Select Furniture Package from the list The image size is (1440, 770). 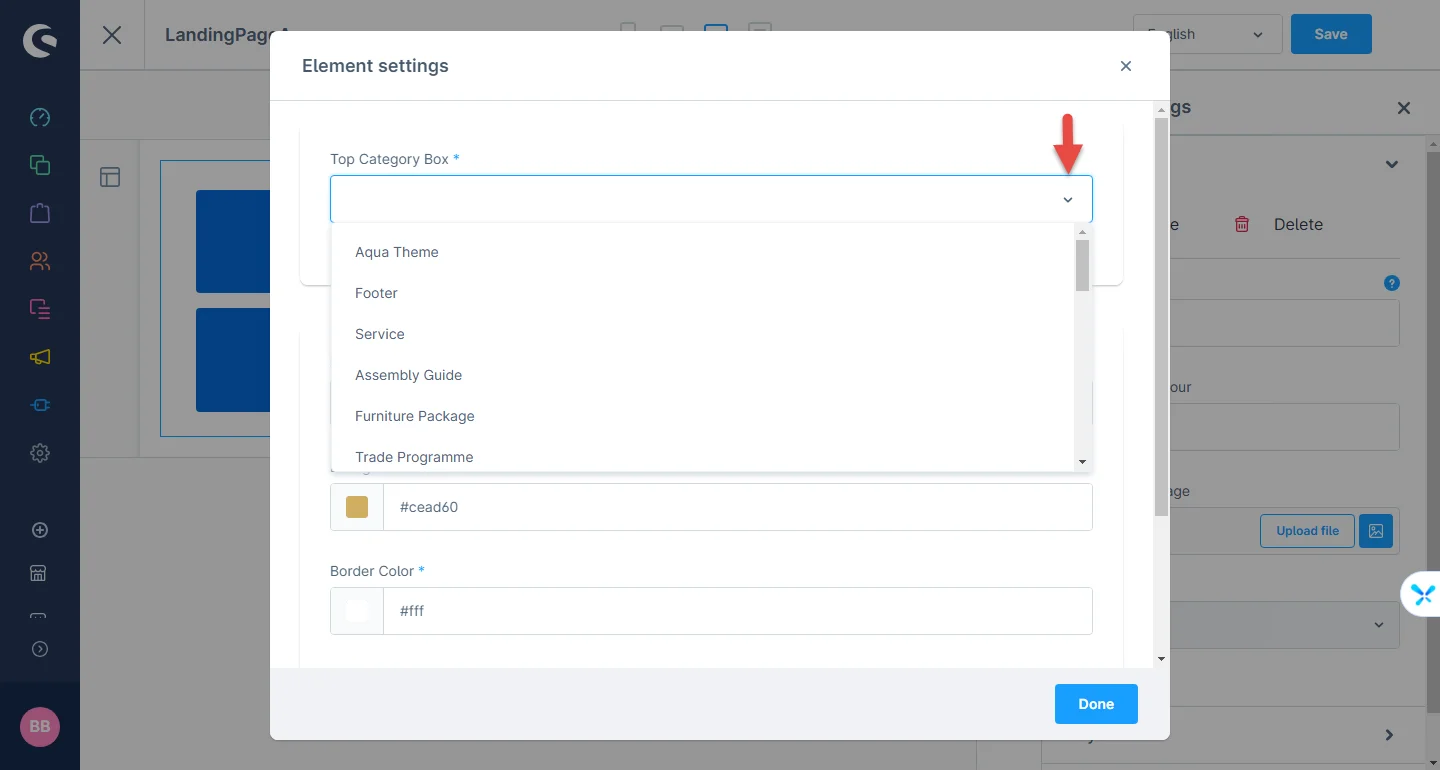click(x=415, y=416)
